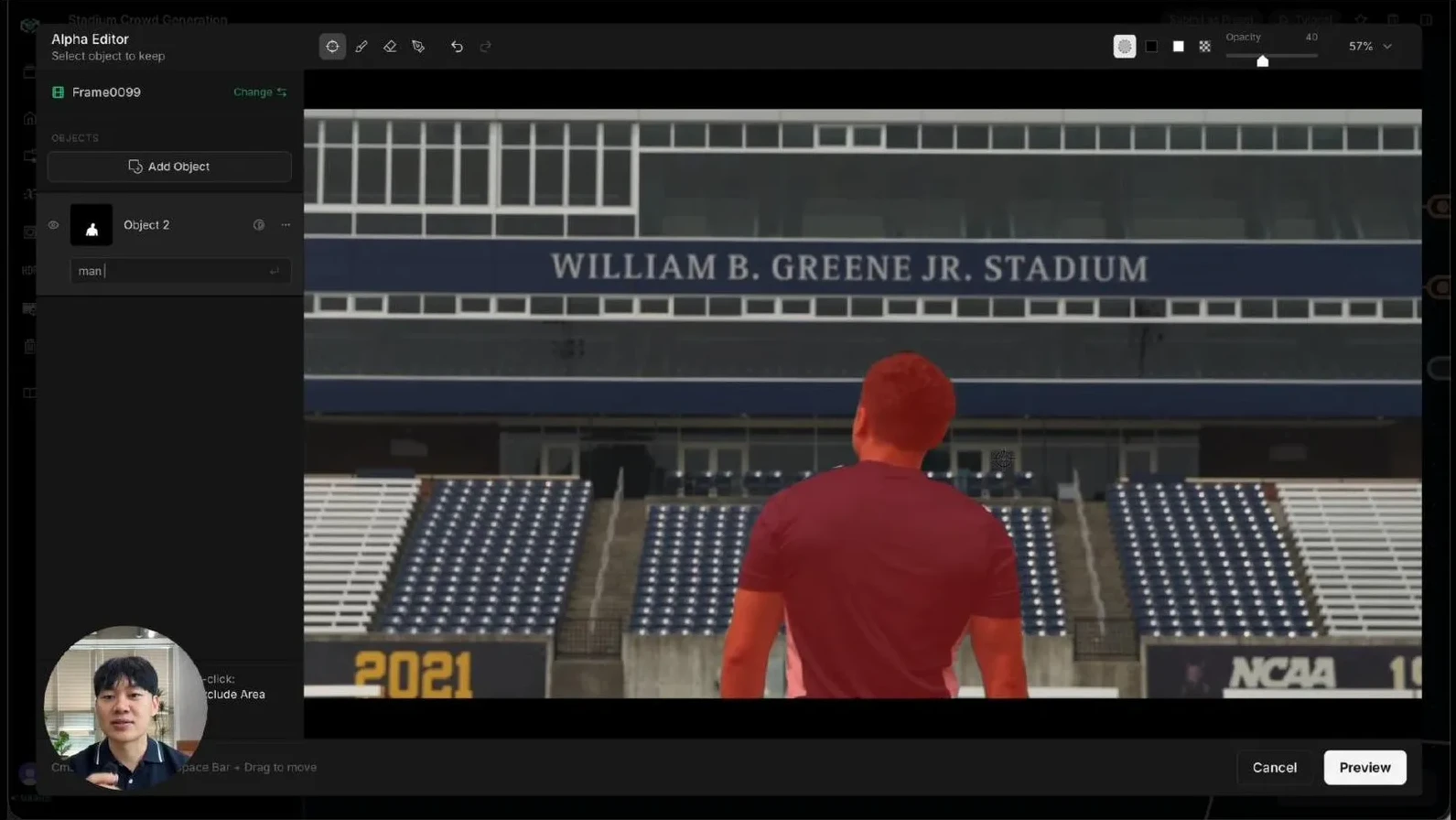Undo the last mask edit
Viewport: 1456px width, 820px height.
[457, 46]
